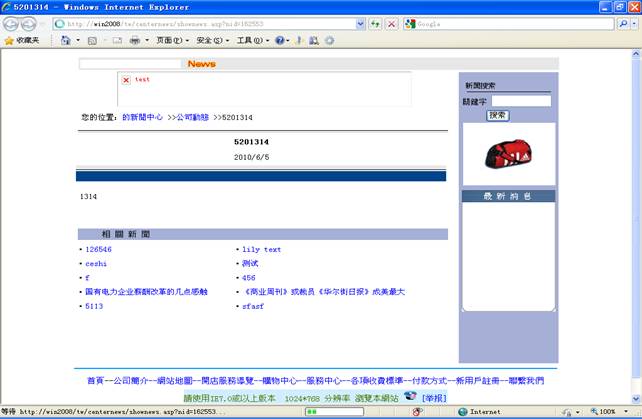Click the Stop loading X icon

[391, 22]
